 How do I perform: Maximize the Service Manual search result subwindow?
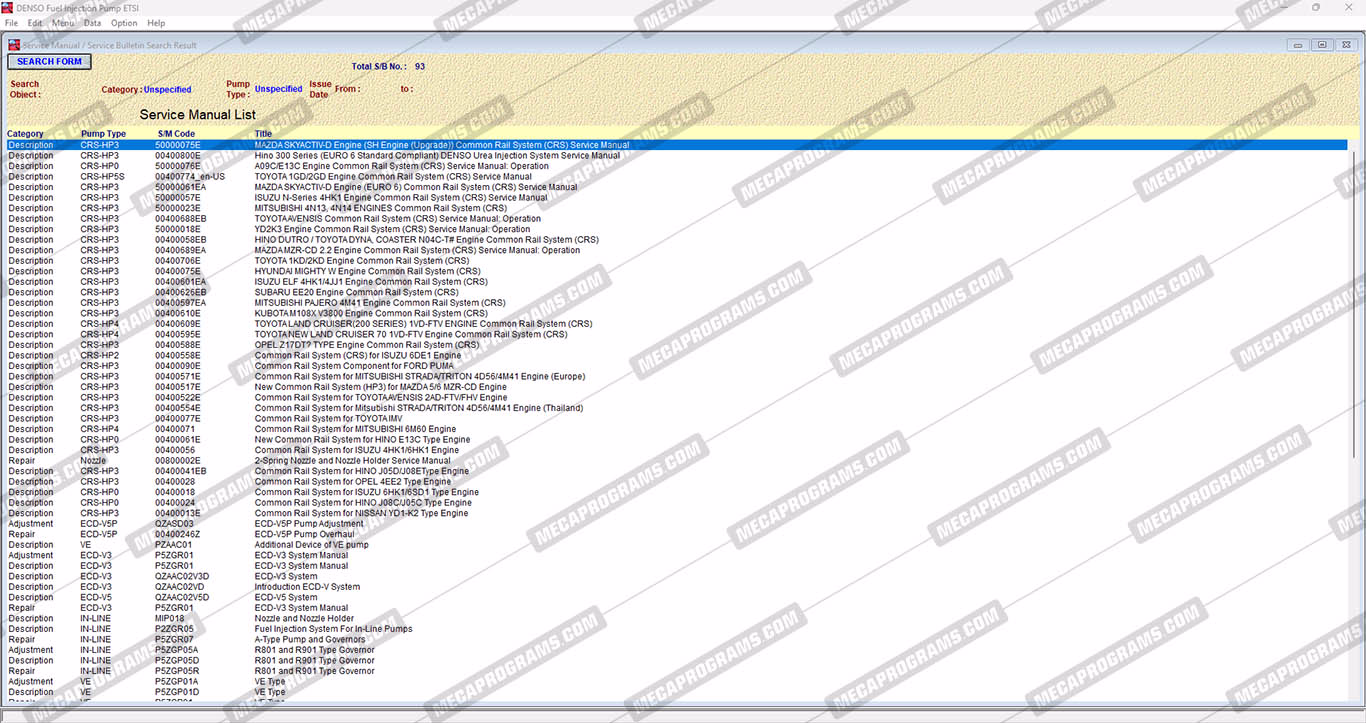point(1322,45)
